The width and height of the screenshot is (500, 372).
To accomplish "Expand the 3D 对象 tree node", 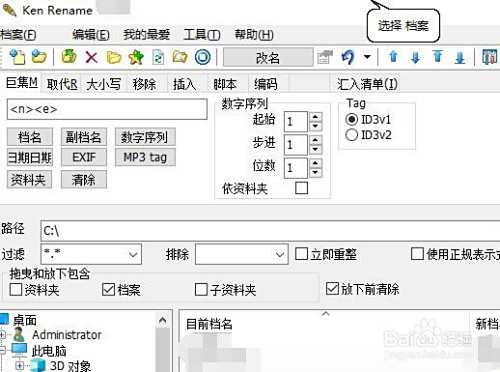I will [19, 366].
